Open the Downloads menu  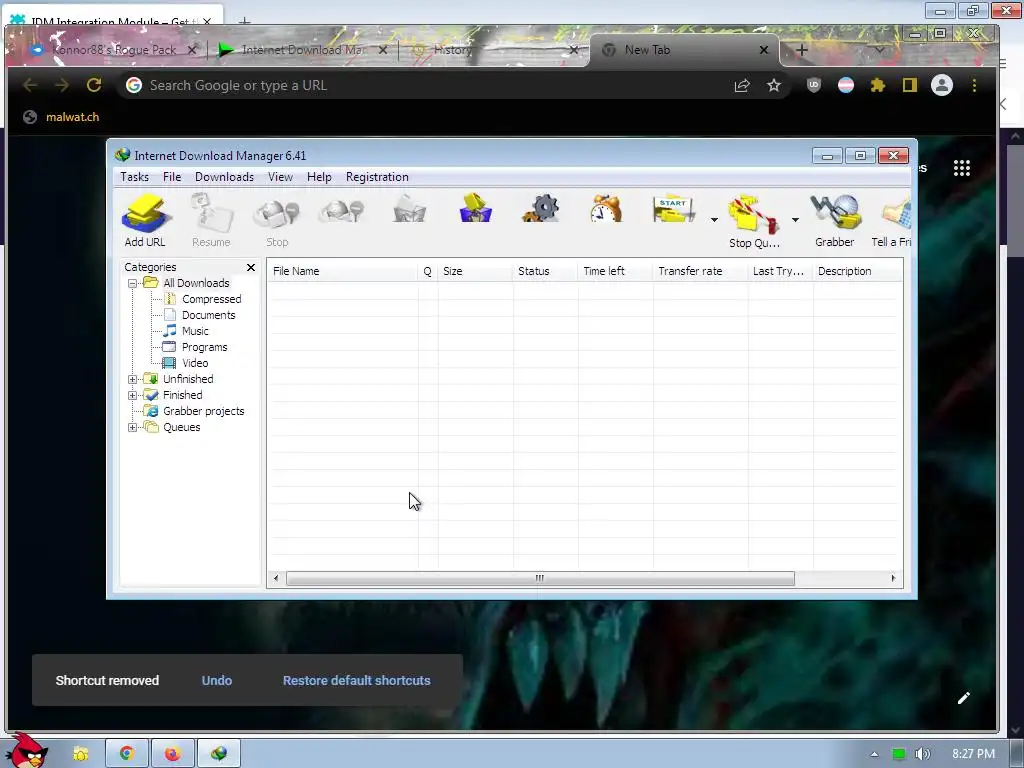click(224, 177)
